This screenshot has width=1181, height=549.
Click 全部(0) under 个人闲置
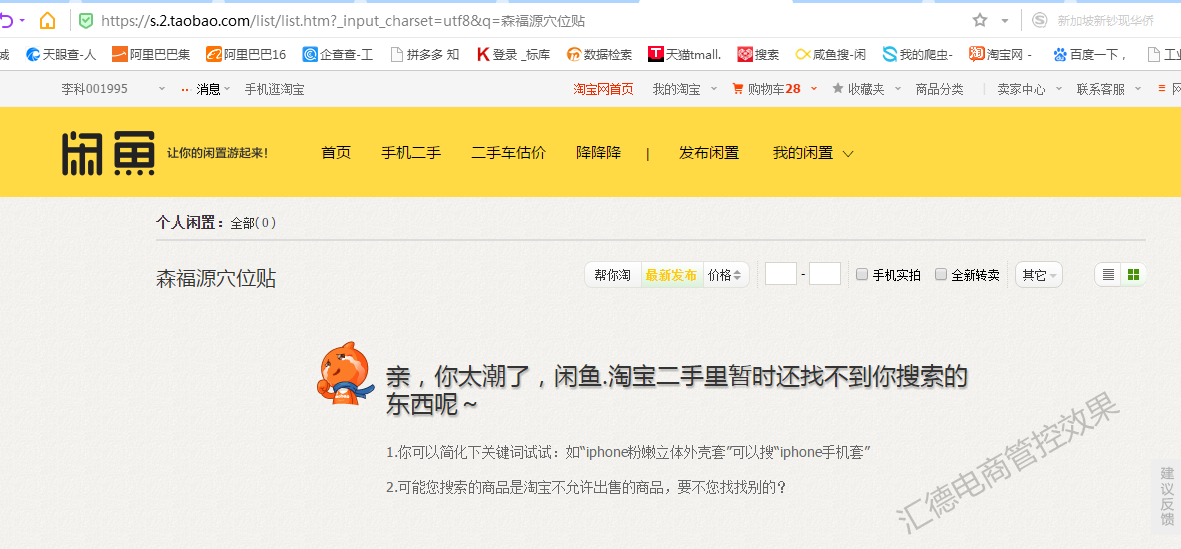pyautogui.click(x=254, y=223)
